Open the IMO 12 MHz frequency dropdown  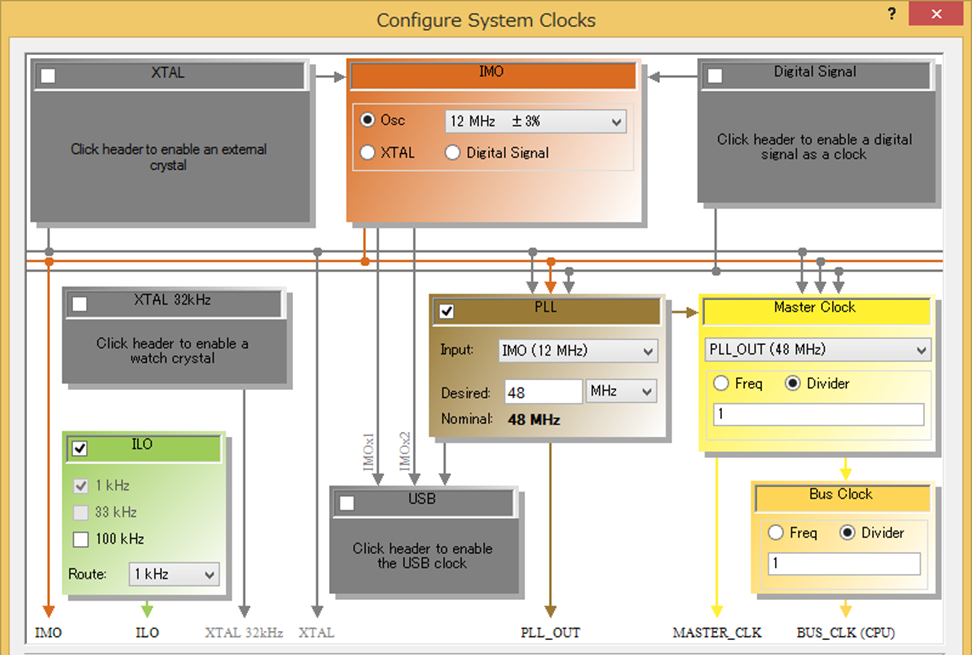(536, 121)
